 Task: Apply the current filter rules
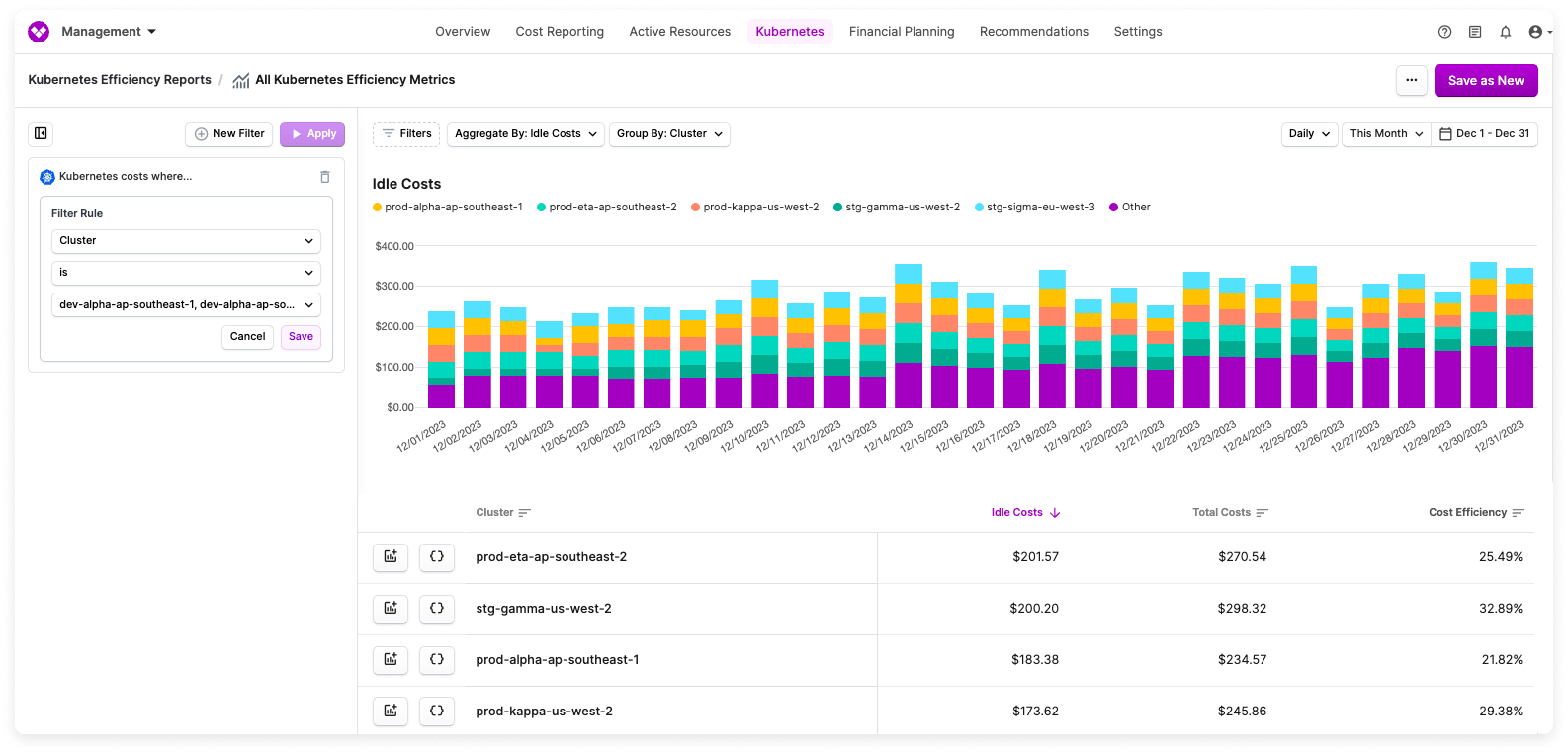[312, 134]
